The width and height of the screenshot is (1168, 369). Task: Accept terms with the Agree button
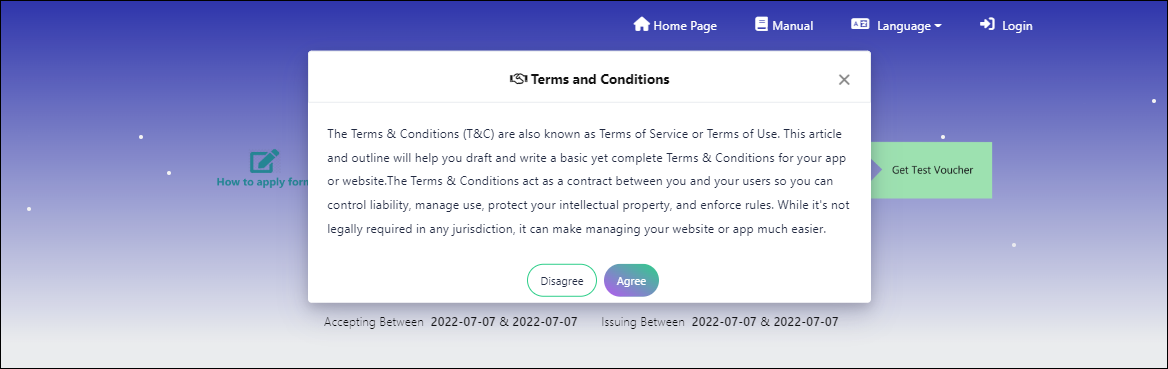point(631,280)
